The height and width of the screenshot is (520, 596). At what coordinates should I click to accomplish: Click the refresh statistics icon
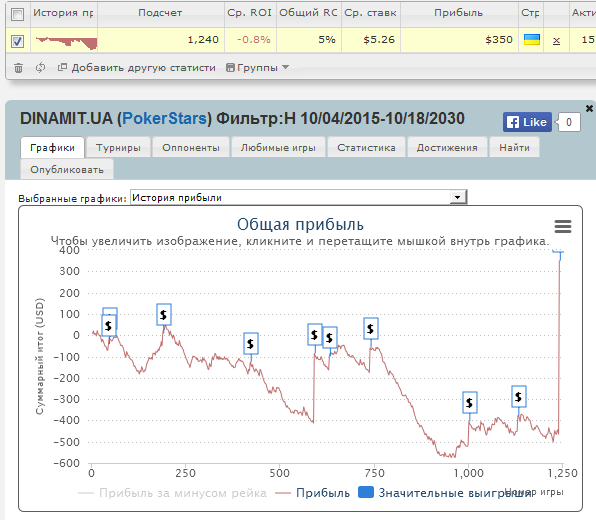(40, 68)
